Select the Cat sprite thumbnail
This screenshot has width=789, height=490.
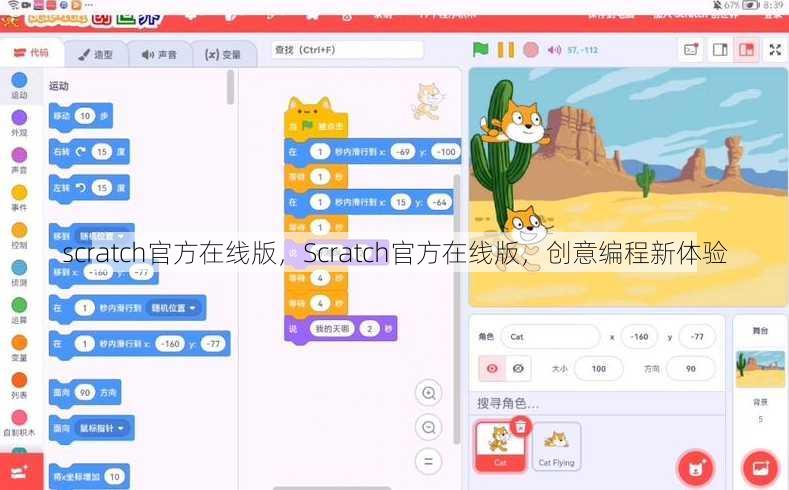pyautogui.click(x=500, y=446)
